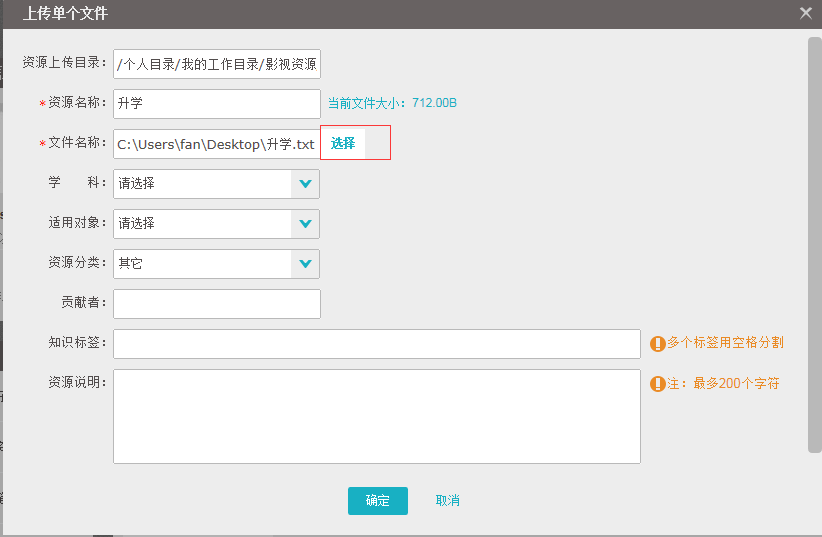Click the orange warning icon beside 注：最多200个字符
Viewport: 822px width, 537px height.
click(x=657, y=384)
